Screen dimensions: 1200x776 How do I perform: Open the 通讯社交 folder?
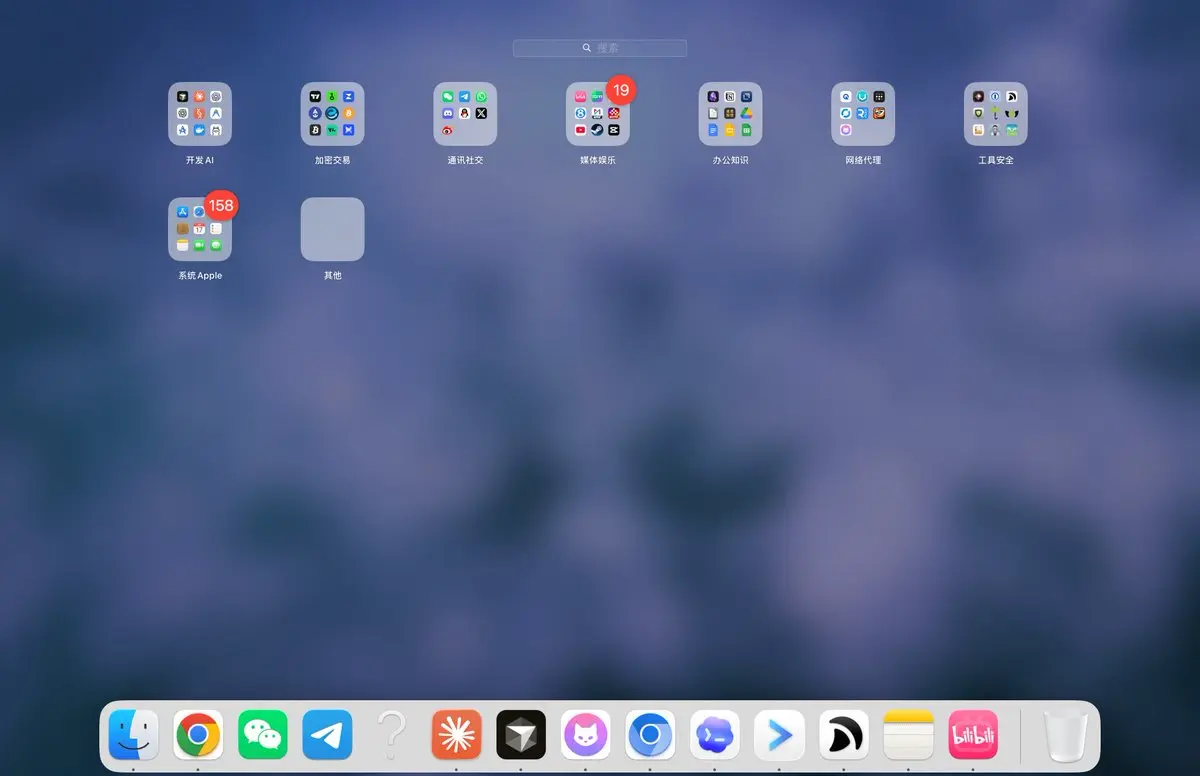tap(465, 114)
